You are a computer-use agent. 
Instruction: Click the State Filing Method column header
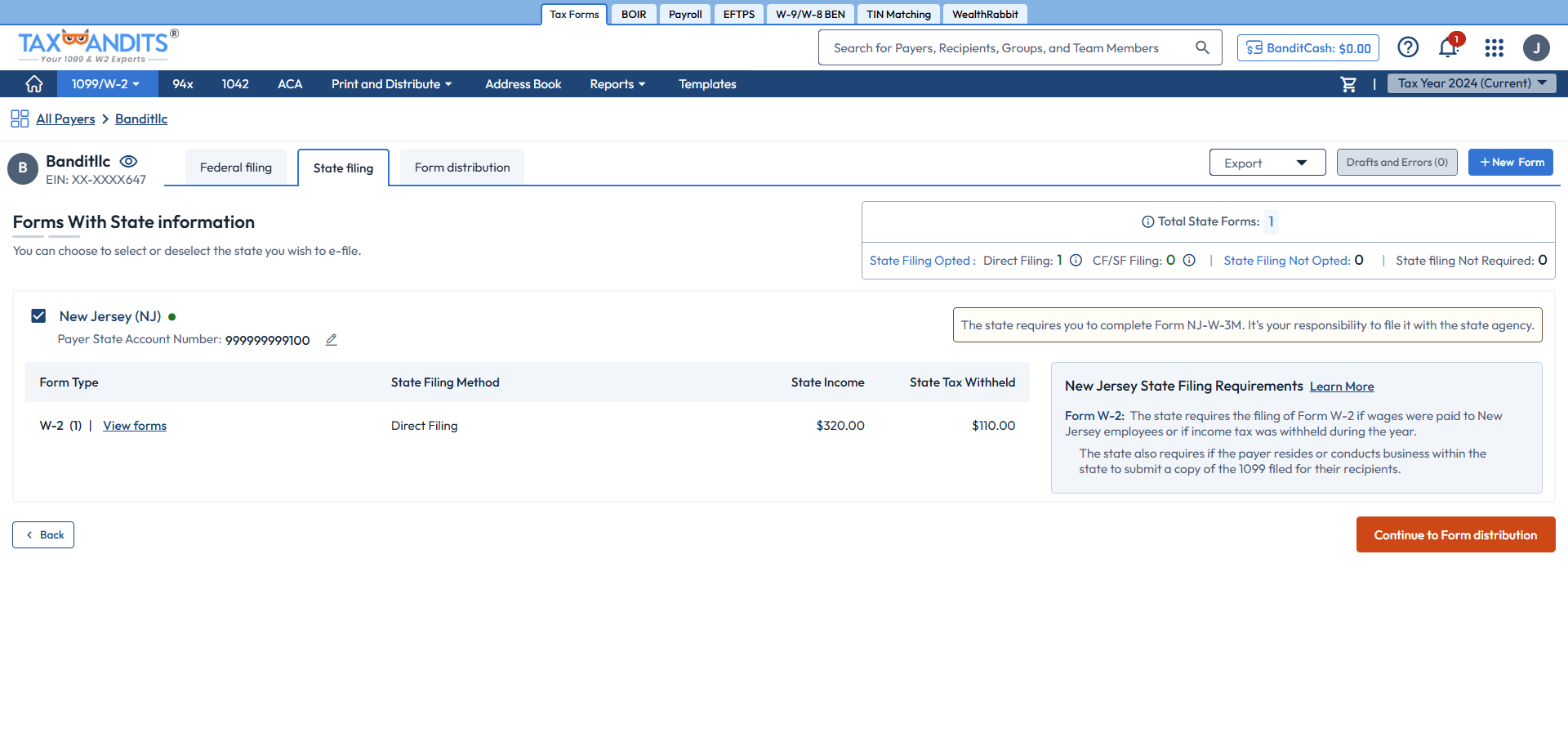pos(445,382)
